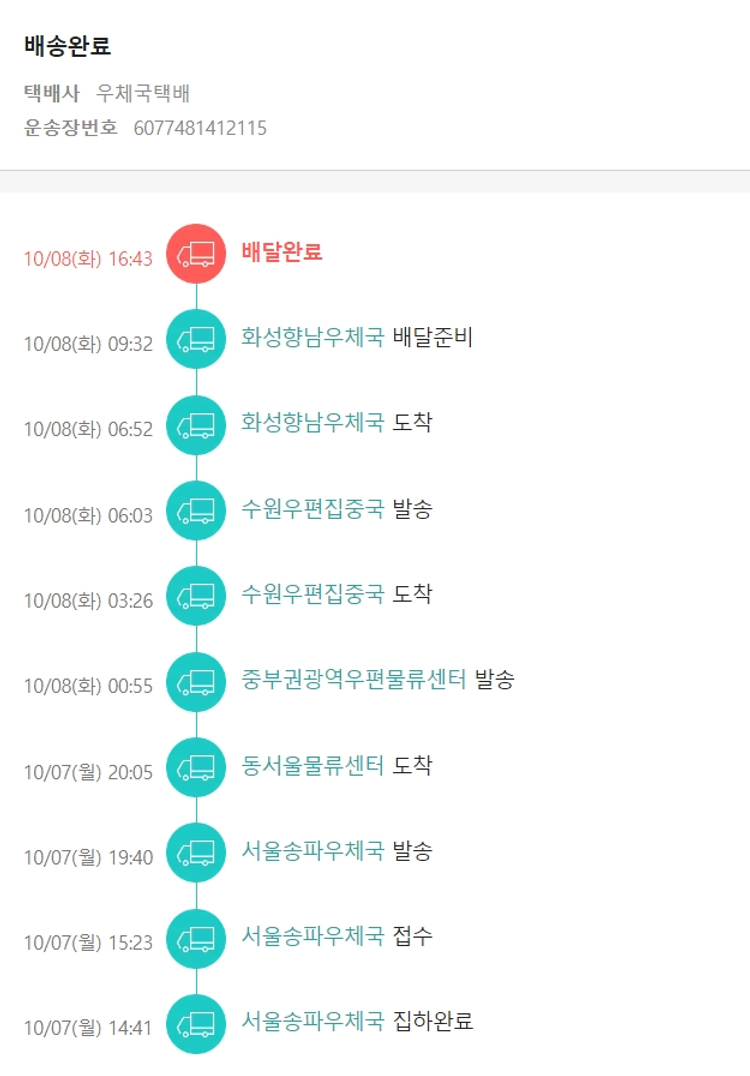The width and height of the screenshot is (750, 1076).
Task: Click the 10/07(월) 14:41 pickup timestamp
Action: (x=88, y=1028)
